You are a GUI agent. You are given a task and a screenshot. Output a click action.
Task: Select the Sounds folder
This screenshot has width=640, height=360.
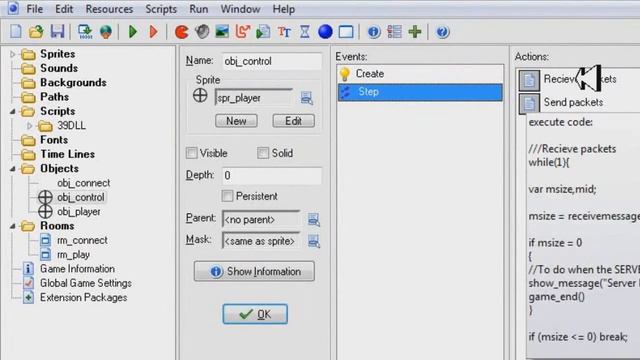tap(59, 68)
